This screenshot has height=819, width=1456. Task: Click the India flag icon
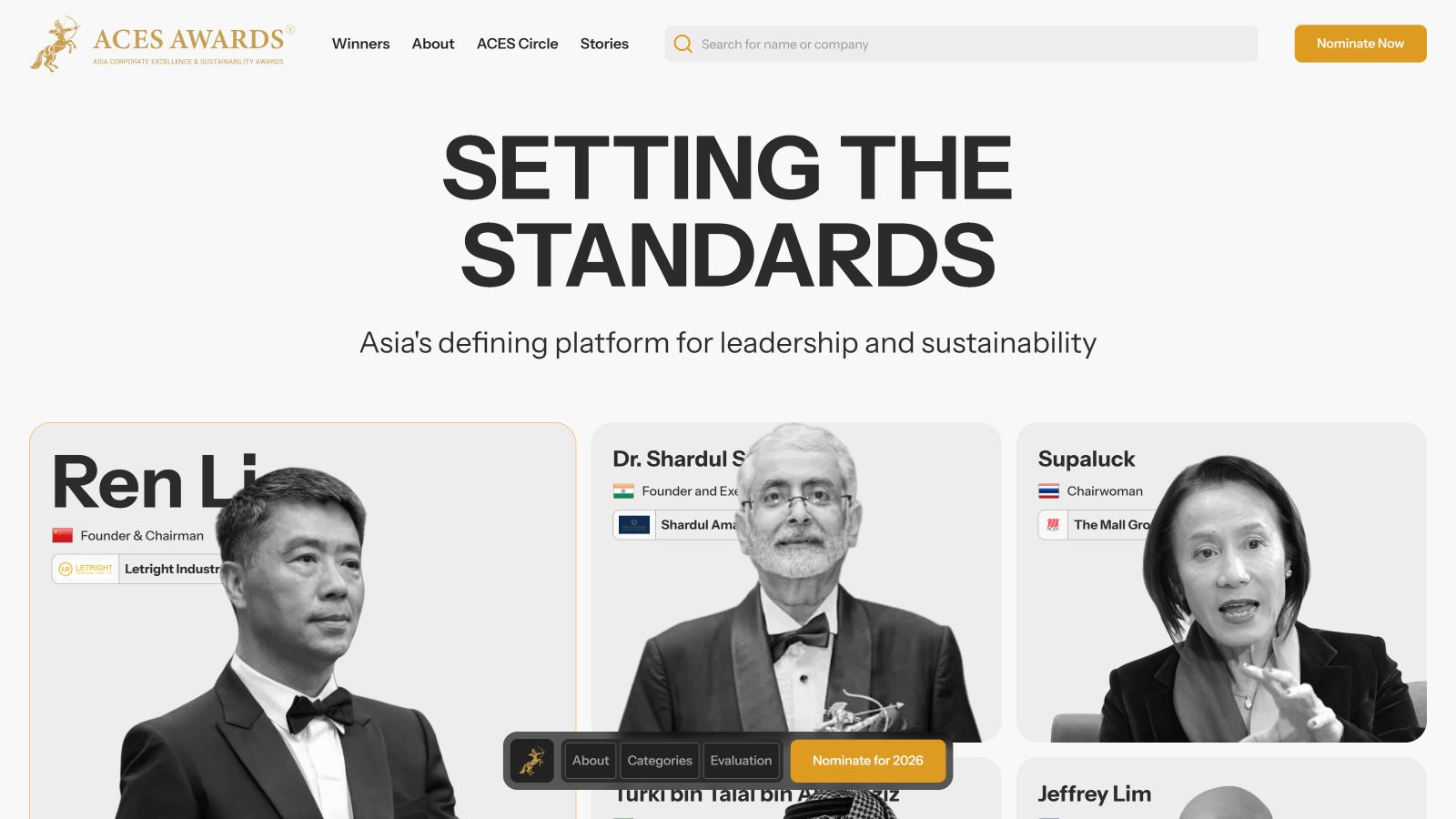(x=623, y=490)
